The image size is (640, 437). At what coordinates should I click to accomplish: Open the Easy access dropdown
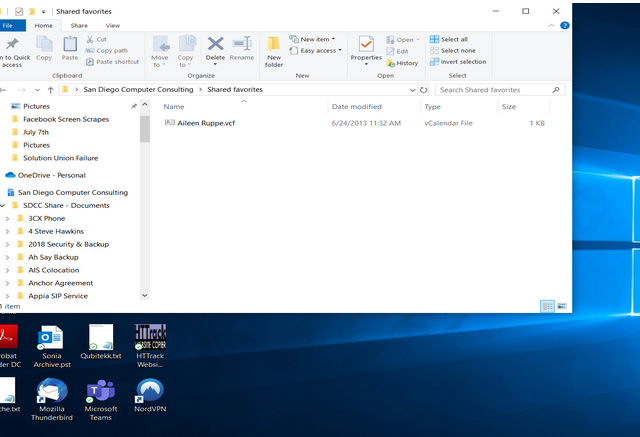click(316, 51)
